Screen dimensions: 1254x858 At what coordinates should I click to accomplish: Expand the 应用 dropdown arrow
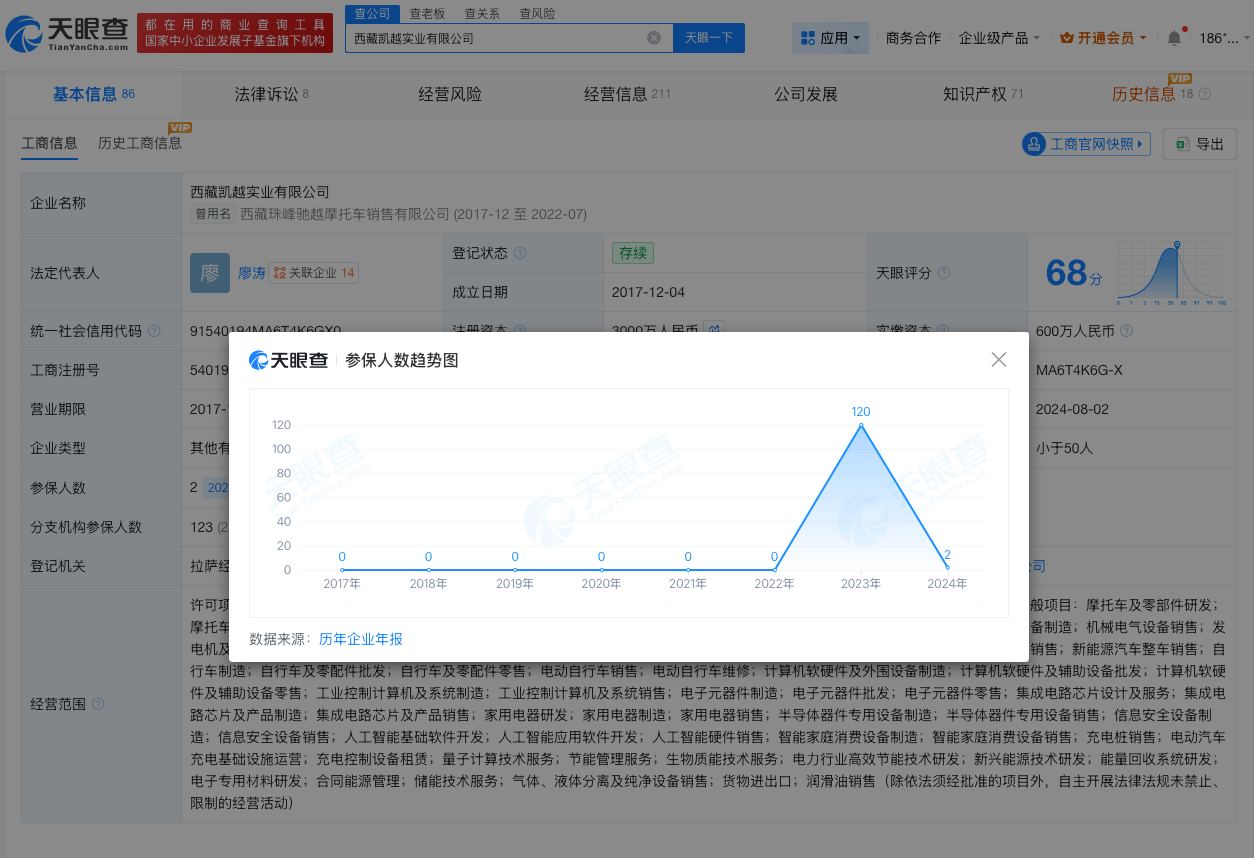[855, 37]
